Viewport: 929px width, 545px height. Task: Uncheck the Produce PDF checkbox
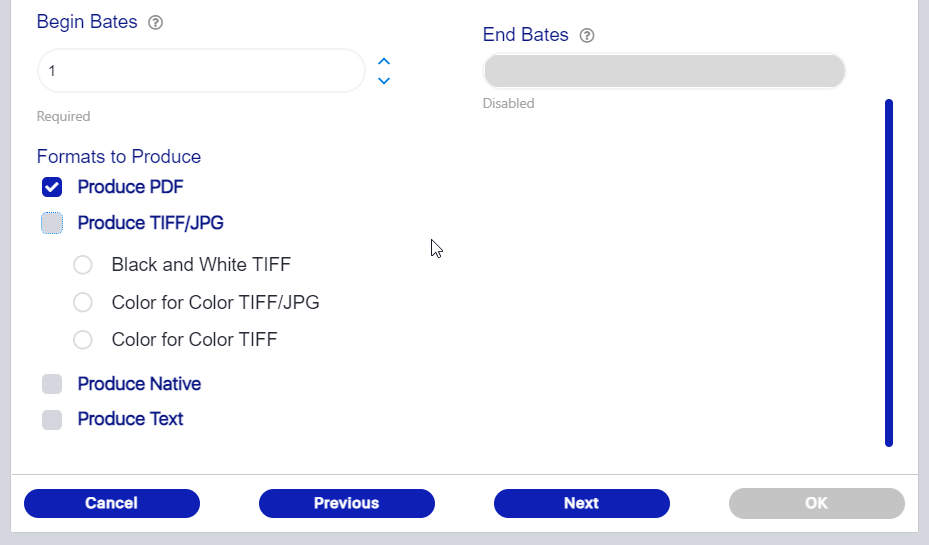(x=52, y=187)
